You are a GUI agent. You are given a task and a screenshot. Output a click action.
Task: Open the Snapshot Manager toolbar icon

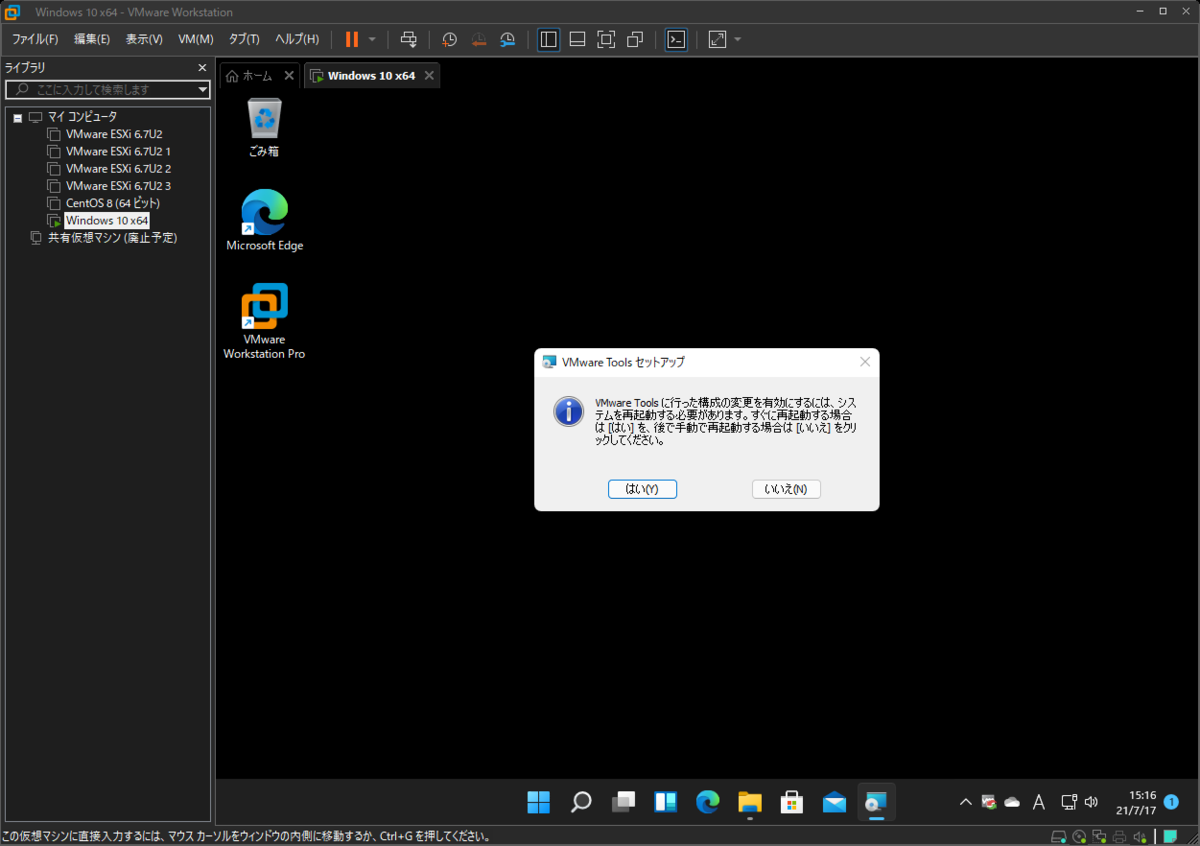[508, 39]
